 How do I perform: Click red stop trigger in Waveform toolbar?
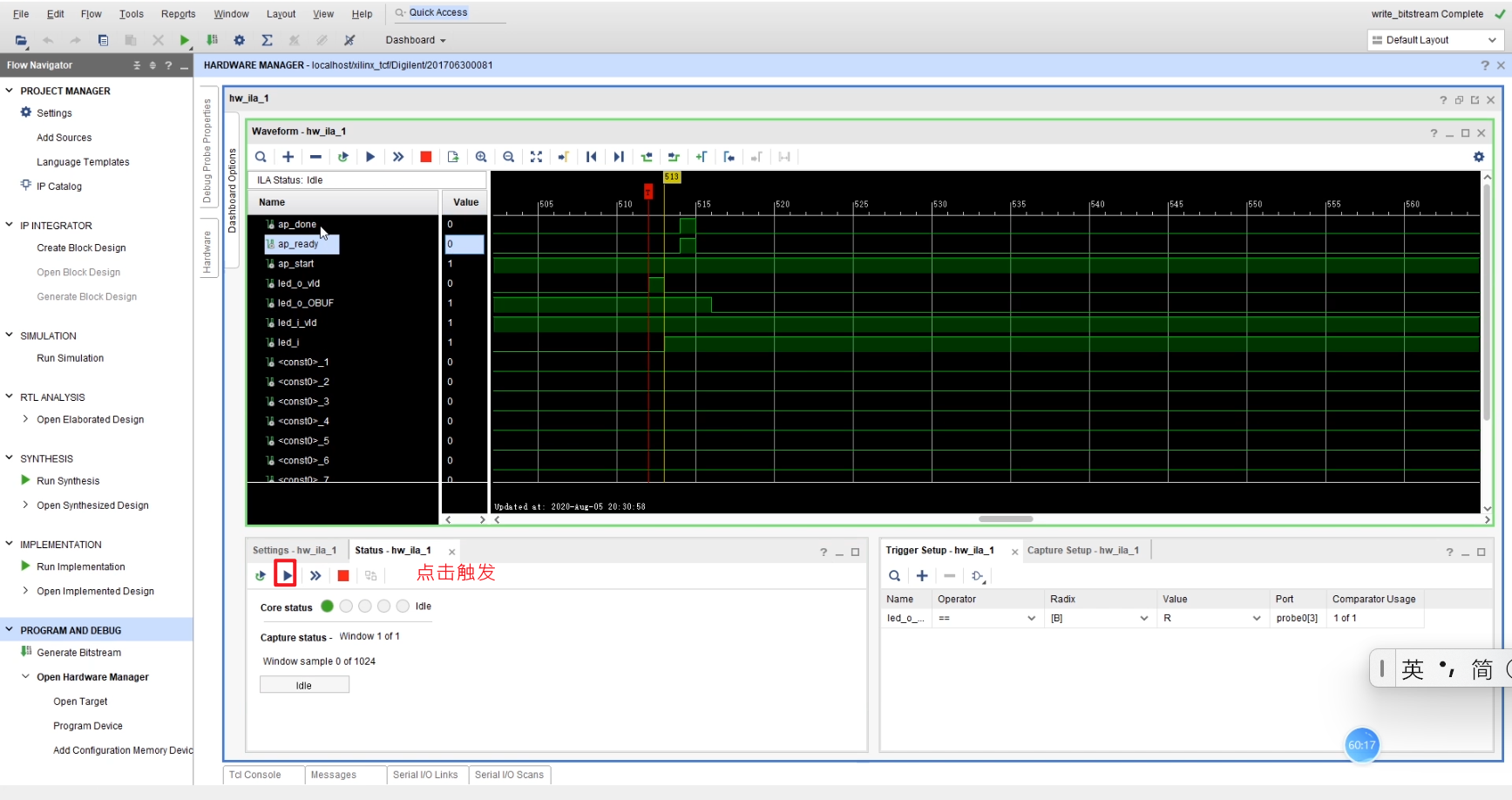click(x=425, y=157)
